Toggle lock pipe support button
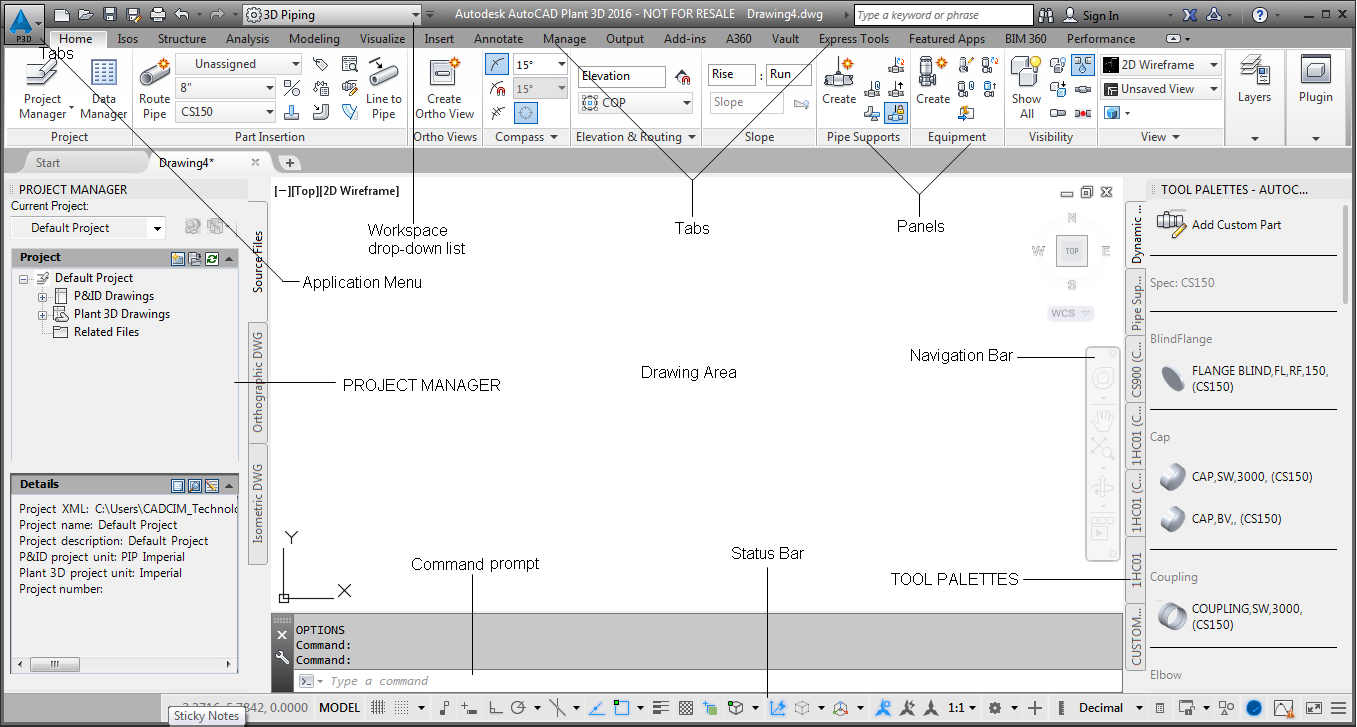 (895, 112)
